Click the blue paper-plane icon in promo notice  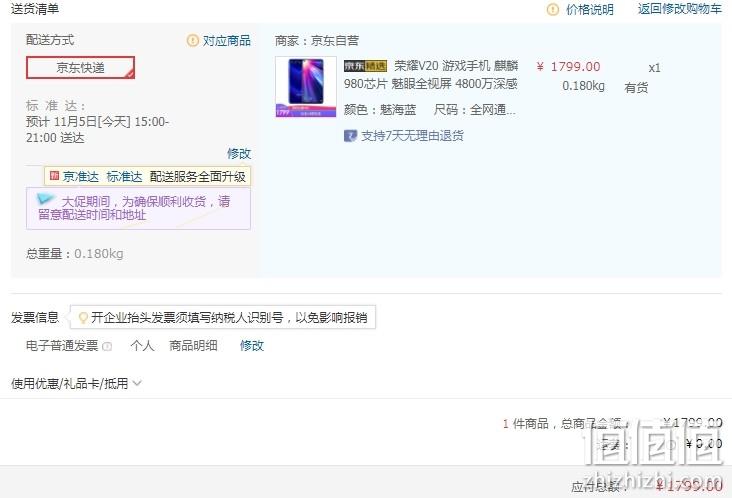click(45, 199)
